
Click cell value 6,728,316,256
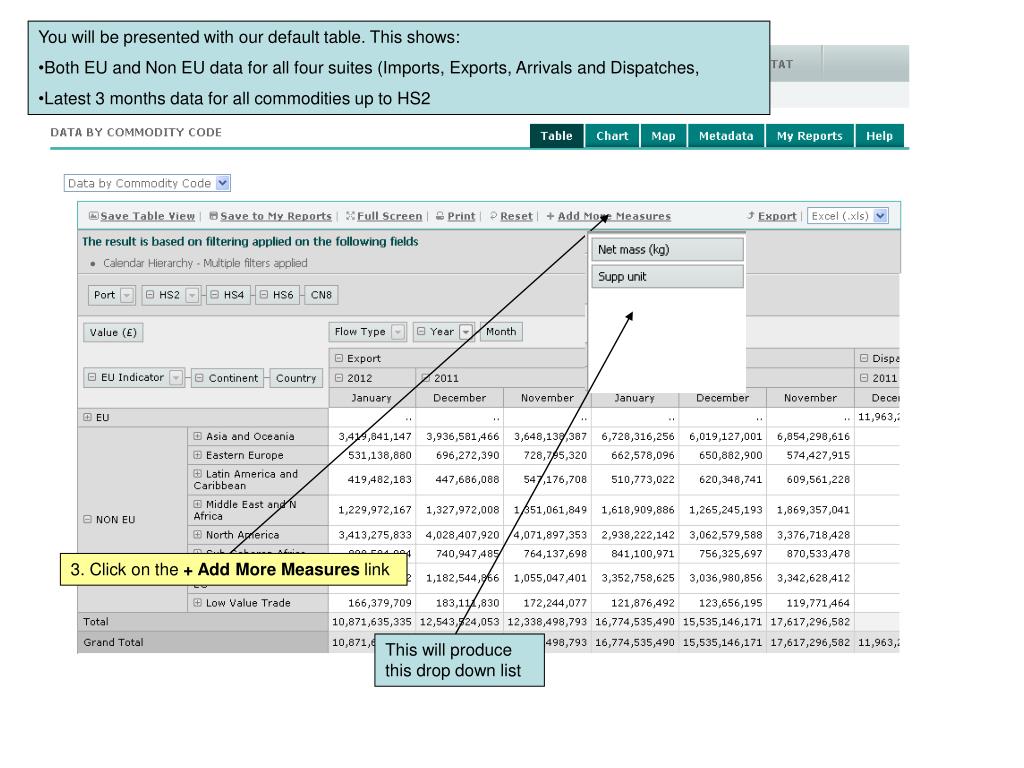tap(638, 436)
